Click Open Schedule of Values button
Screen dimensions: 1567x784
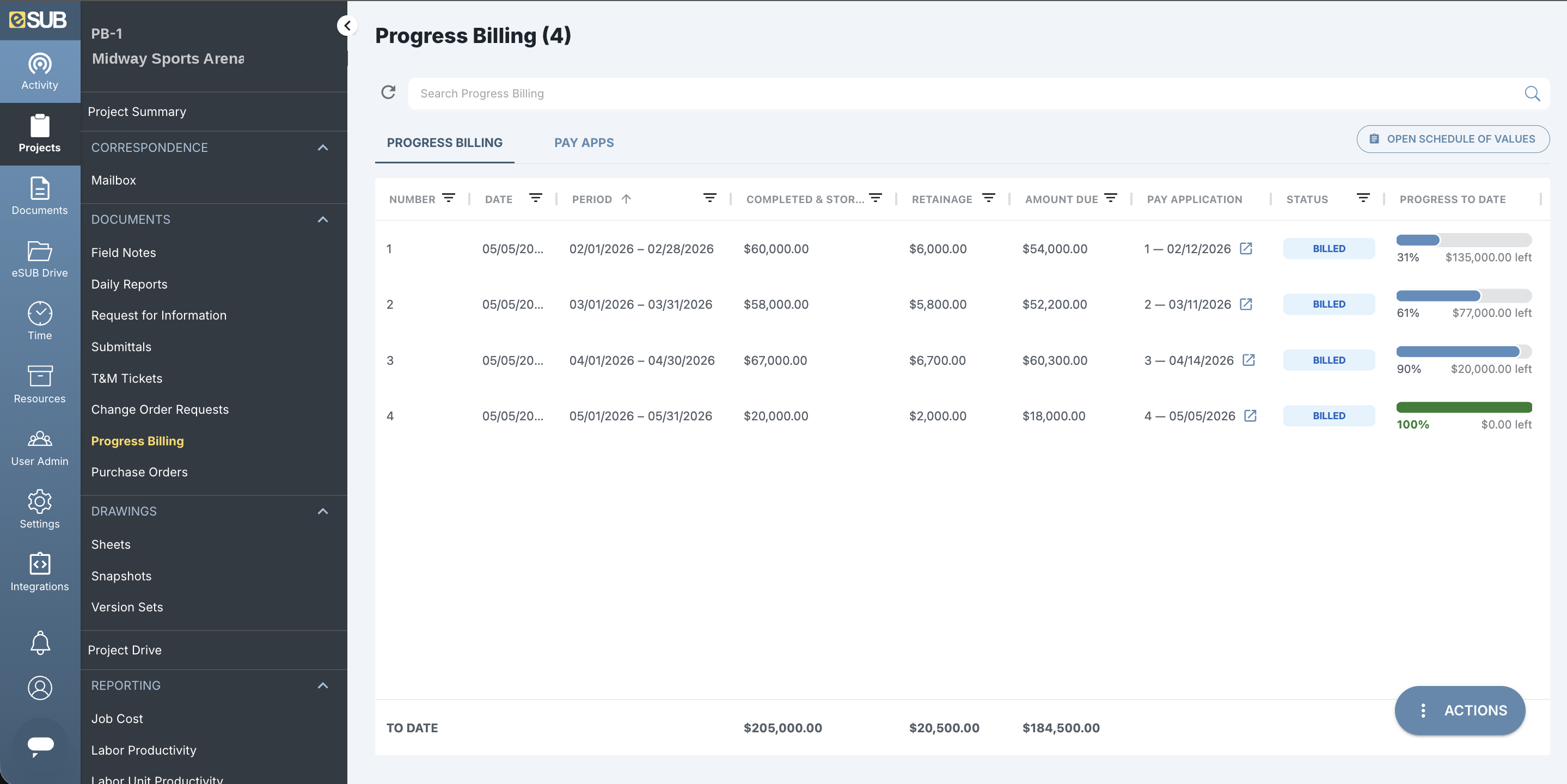click(1453, 139)
